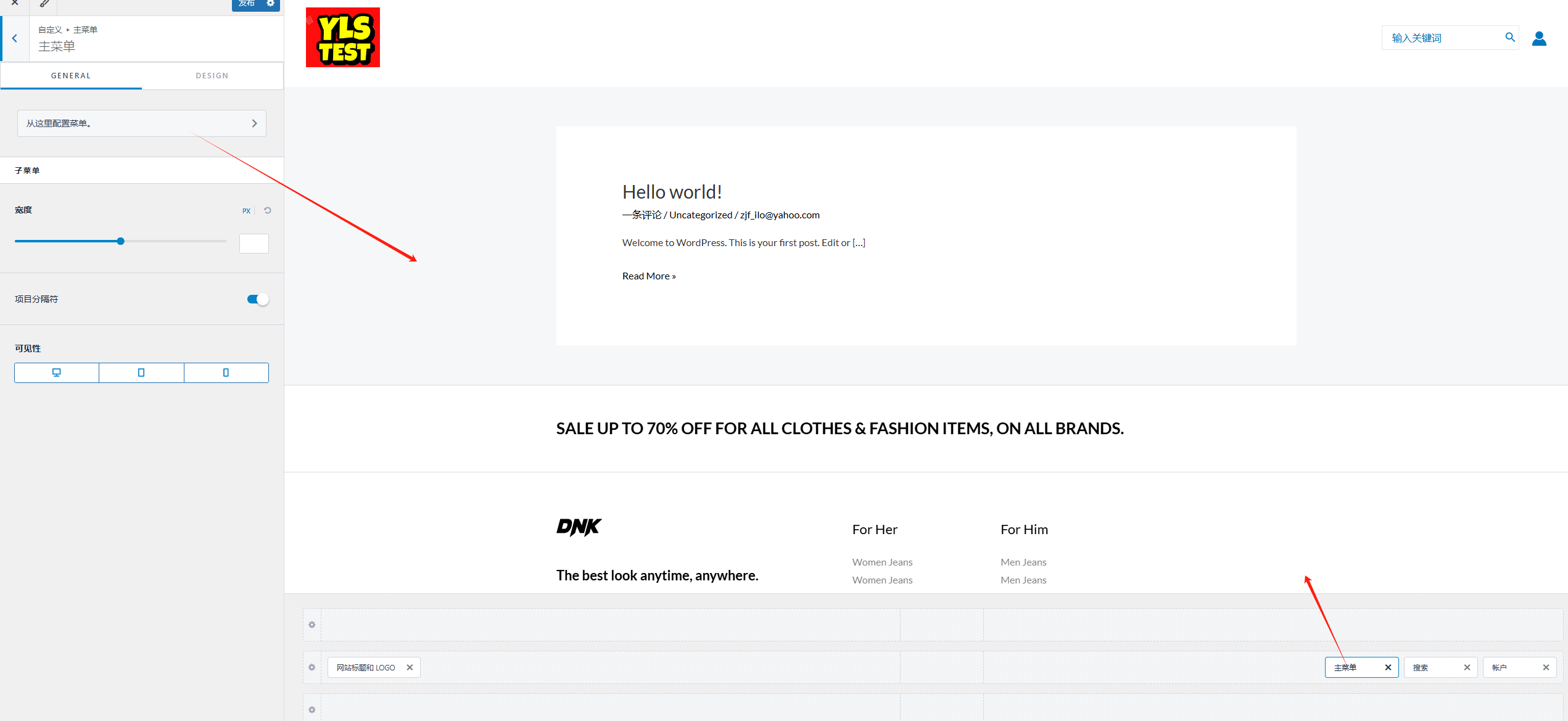
Task: Click the DNK footer logo
Action: click(579, 527)
